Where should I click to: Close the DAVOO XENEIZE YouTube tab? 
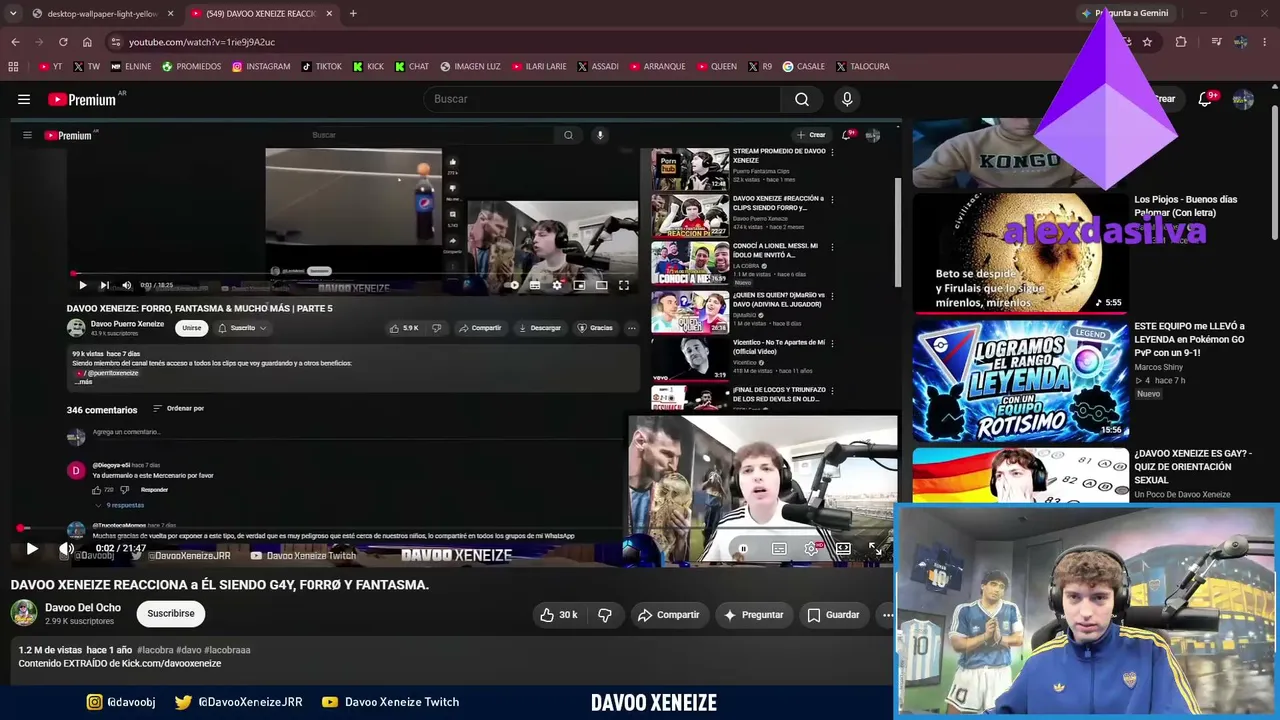pos(329,13)
